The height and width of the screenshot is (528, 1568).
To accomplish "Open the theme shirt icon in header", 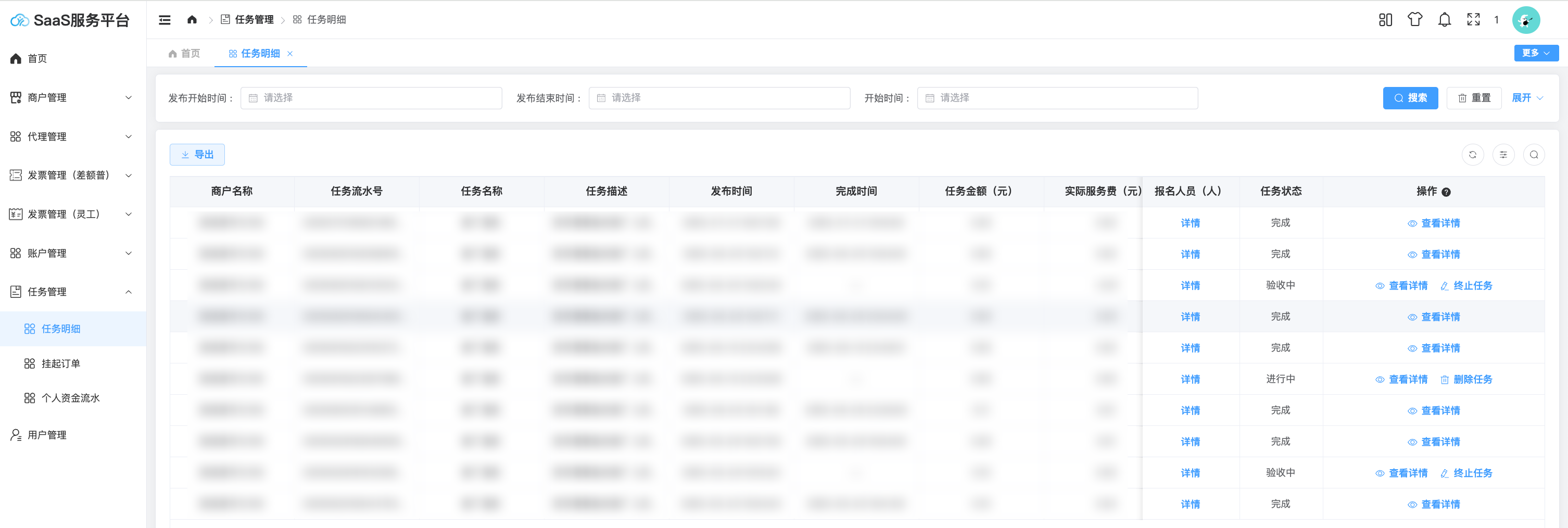I will click(1414, 20).
